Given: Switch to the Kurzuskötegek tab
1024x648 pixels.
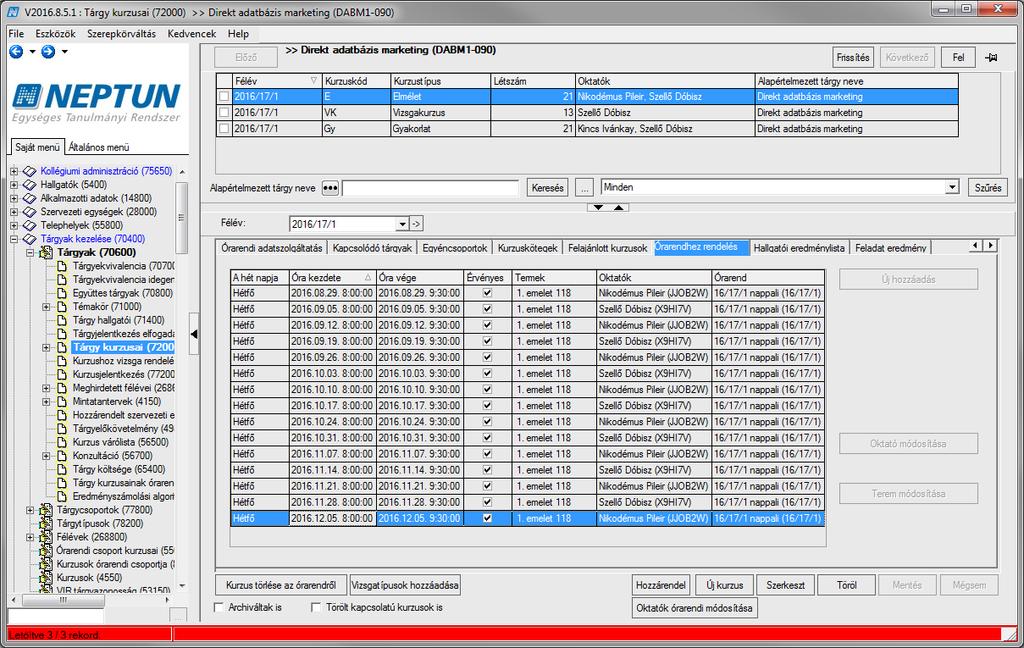Looking at the screenshot, I should [x=528, y=248].
